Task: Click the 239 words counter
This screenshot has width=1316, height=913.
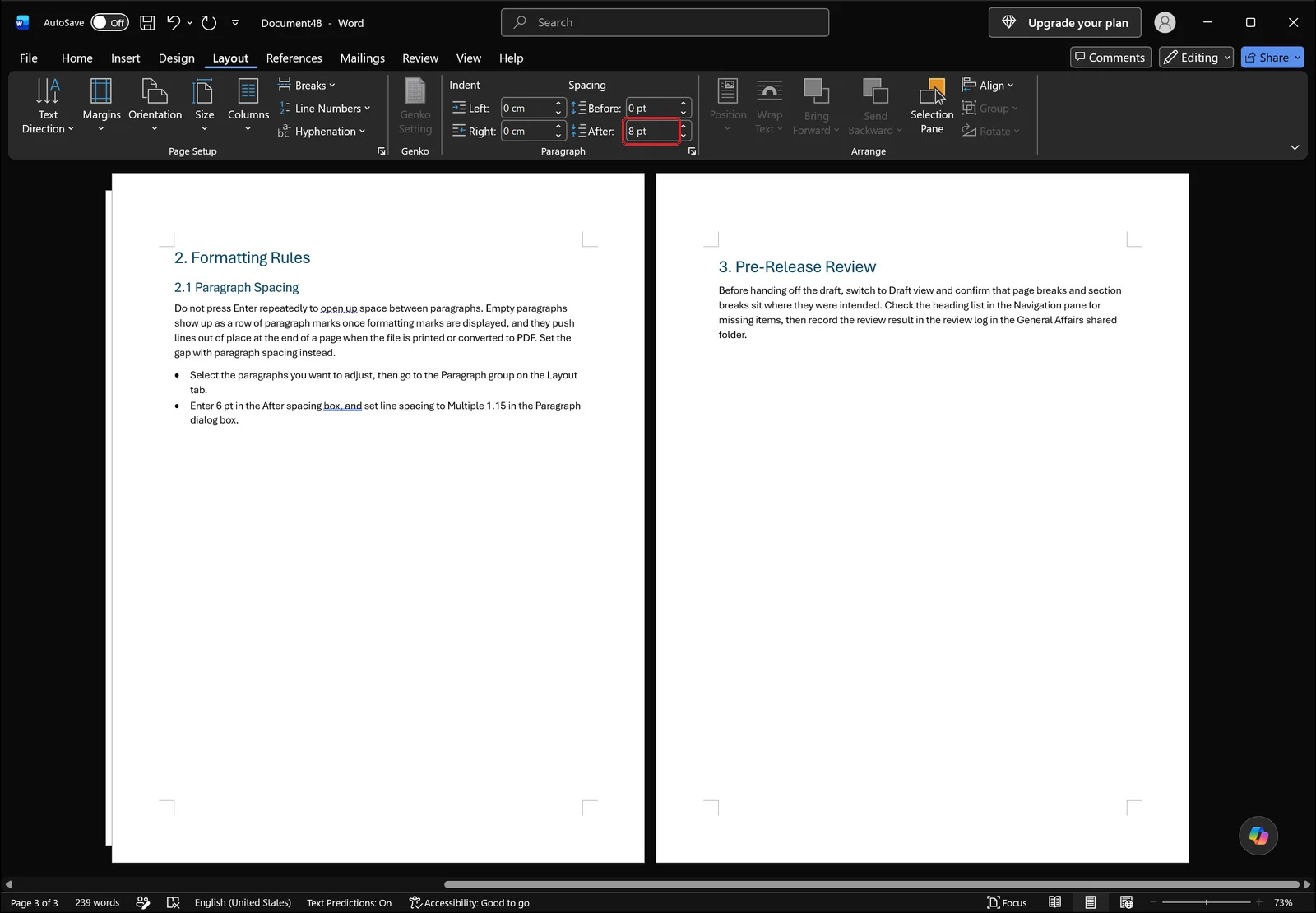Action: 97,903
